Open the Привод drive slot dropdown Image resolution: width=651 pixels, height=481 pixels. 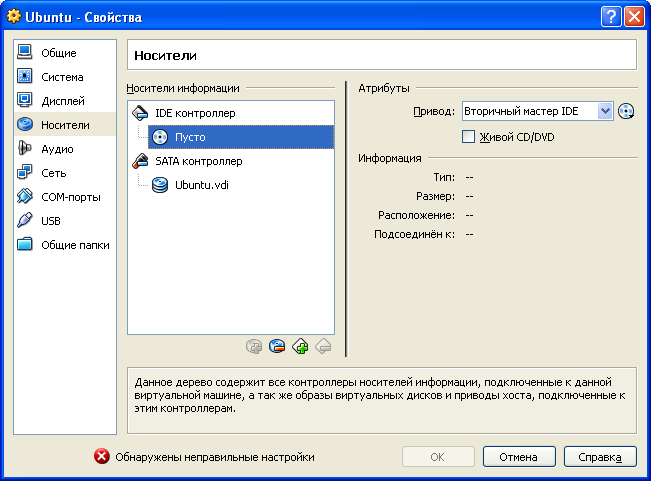pyautogui.click(x=537, y=111)
